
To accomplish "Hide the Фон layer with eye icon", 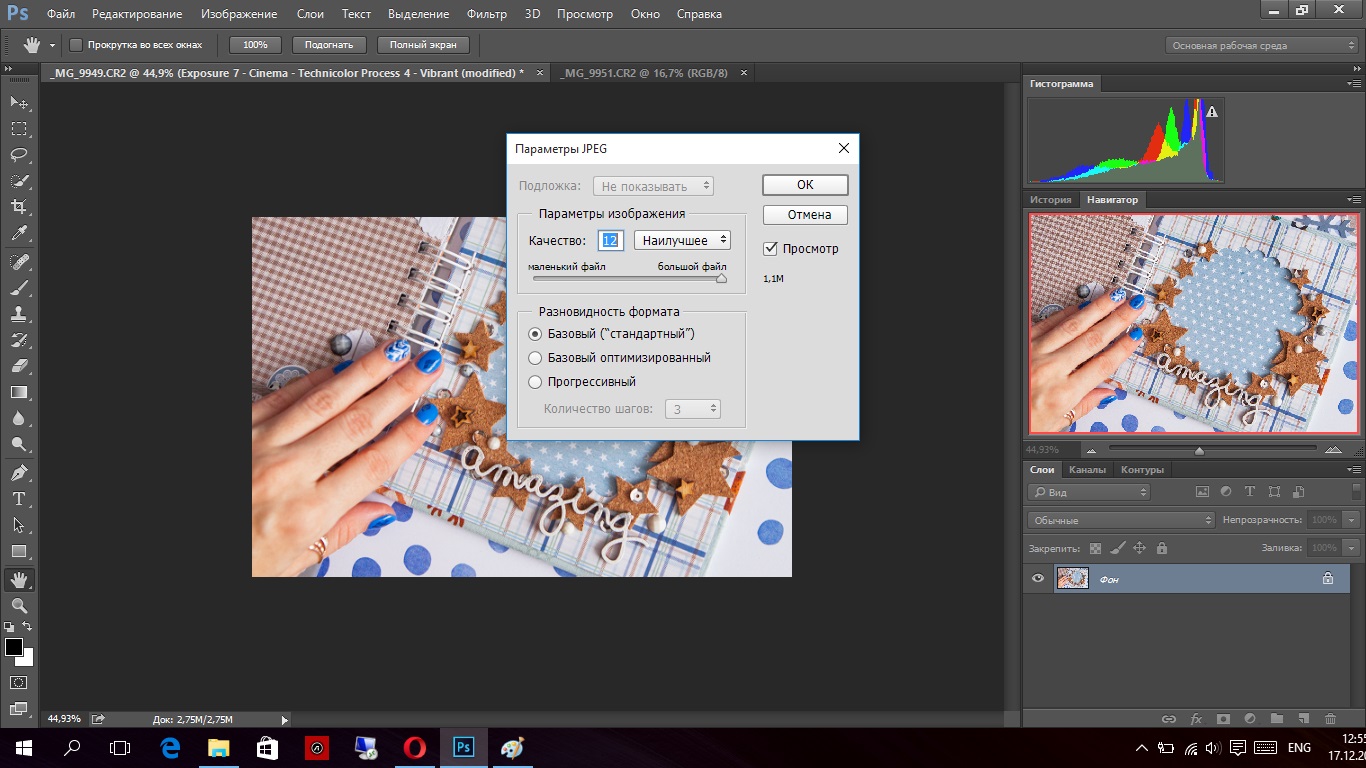I will tap(1038, 578).
